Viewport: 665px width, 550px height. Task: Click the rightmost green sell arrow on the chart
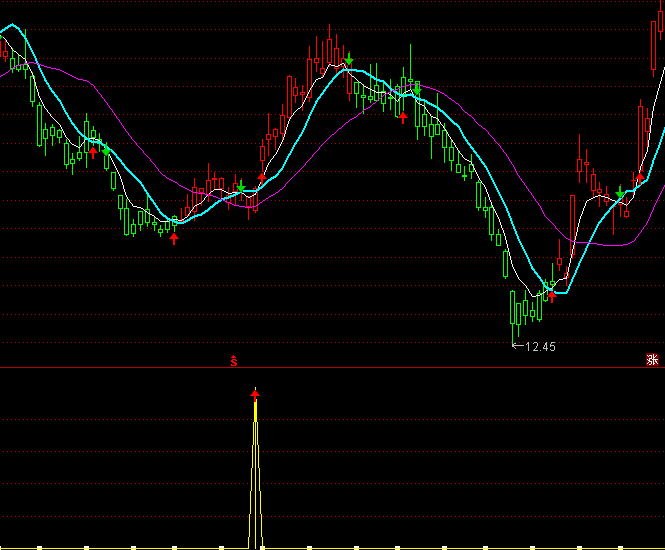coord(620,191)
